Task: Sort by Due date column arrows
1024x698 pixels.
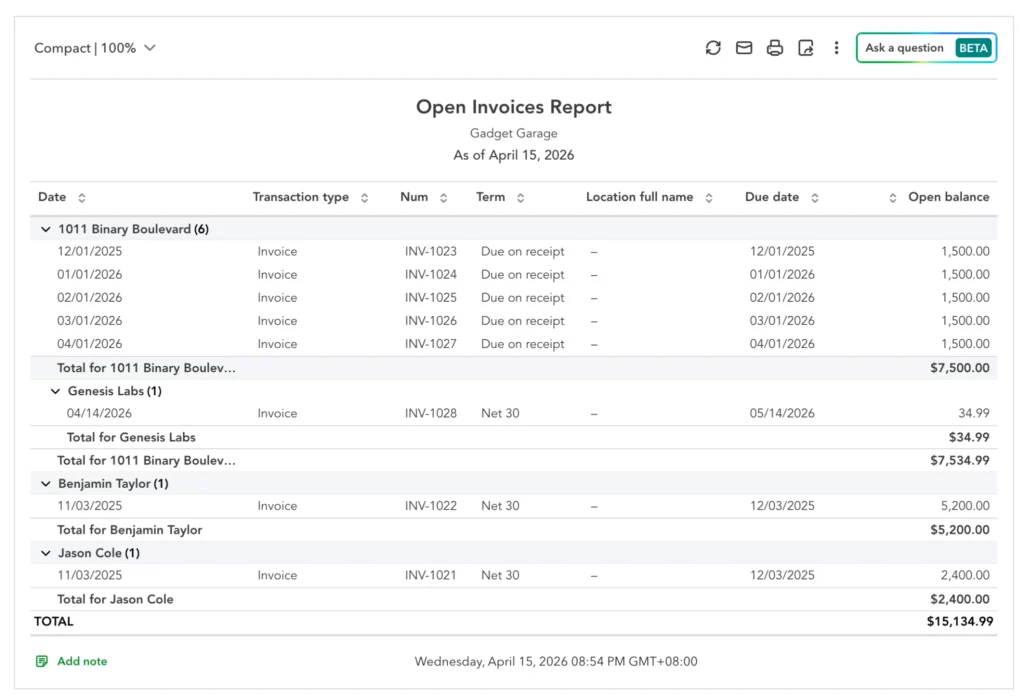Action: tap(814, 198)
